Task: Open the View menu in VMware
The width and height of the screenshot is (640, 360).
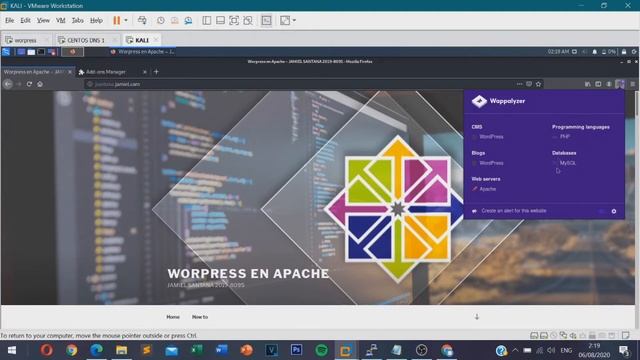Action: pos(43,20)
